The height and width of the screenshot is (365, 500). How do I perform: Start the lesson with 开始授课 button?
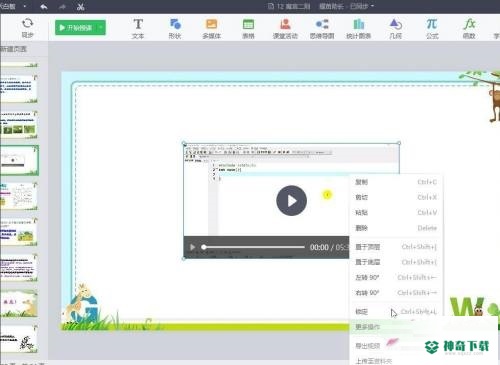click(x=77, y=28)
